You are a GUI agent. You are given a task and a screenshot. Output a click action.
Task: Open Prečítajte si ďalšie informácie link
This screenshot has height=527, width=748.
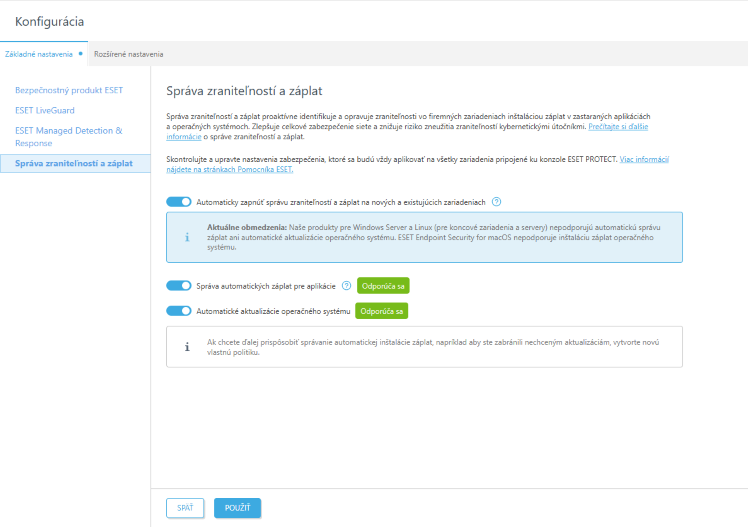pos(618,126)
